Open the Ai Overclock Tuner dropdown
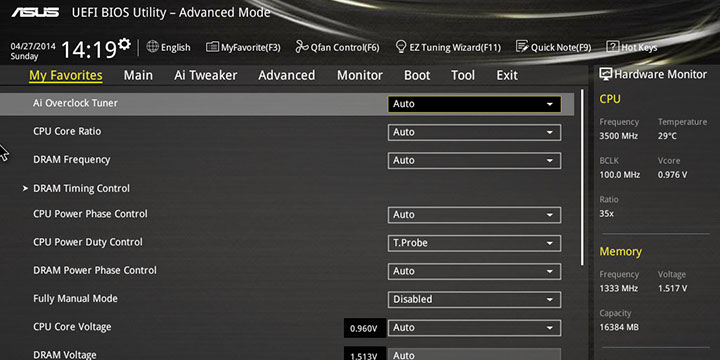Image resolution: width=720 pixels, height=360 pixels. click(474, 104)
